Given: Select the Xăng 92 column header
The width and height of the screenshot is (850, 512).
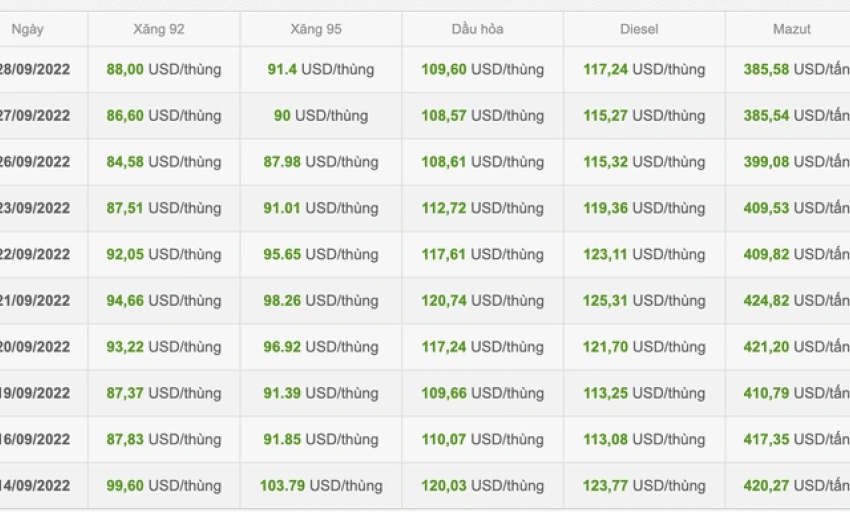Looking at the screenshot, I should (x=159, y=29).
